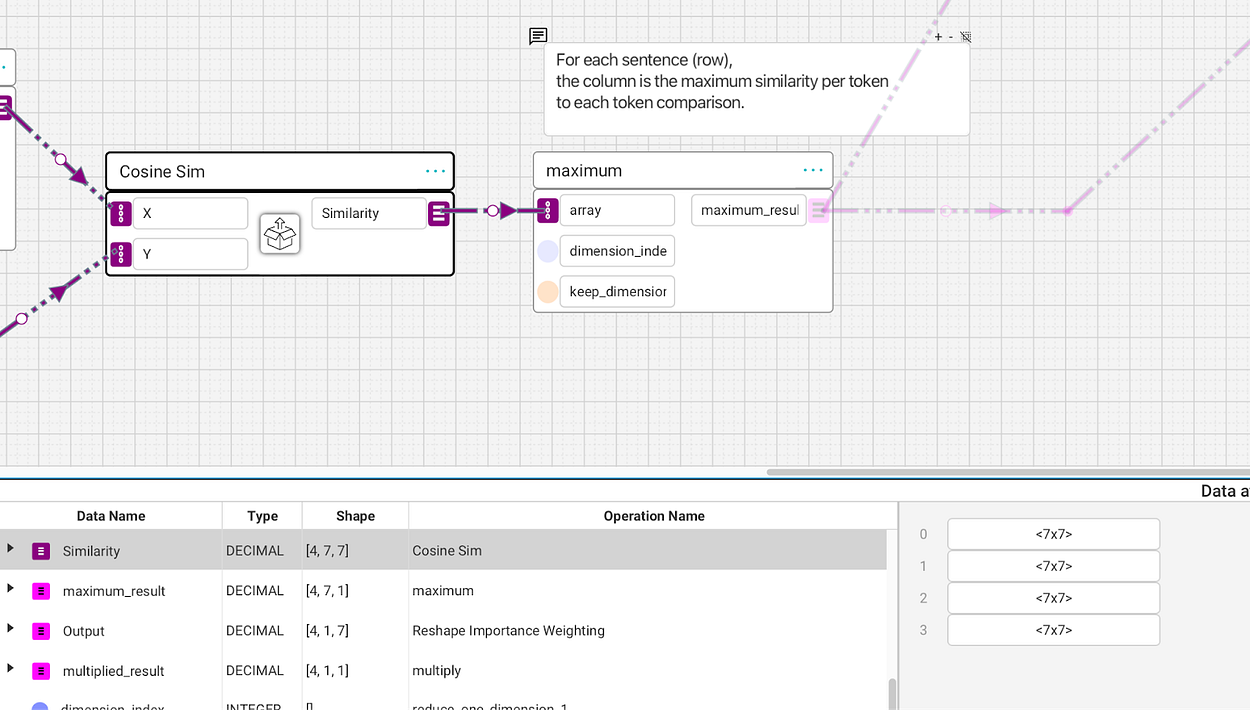Open the 7x7 matrix at index 3
The height and width of the screenshot is (710, 1250).
click(1053, 630)
